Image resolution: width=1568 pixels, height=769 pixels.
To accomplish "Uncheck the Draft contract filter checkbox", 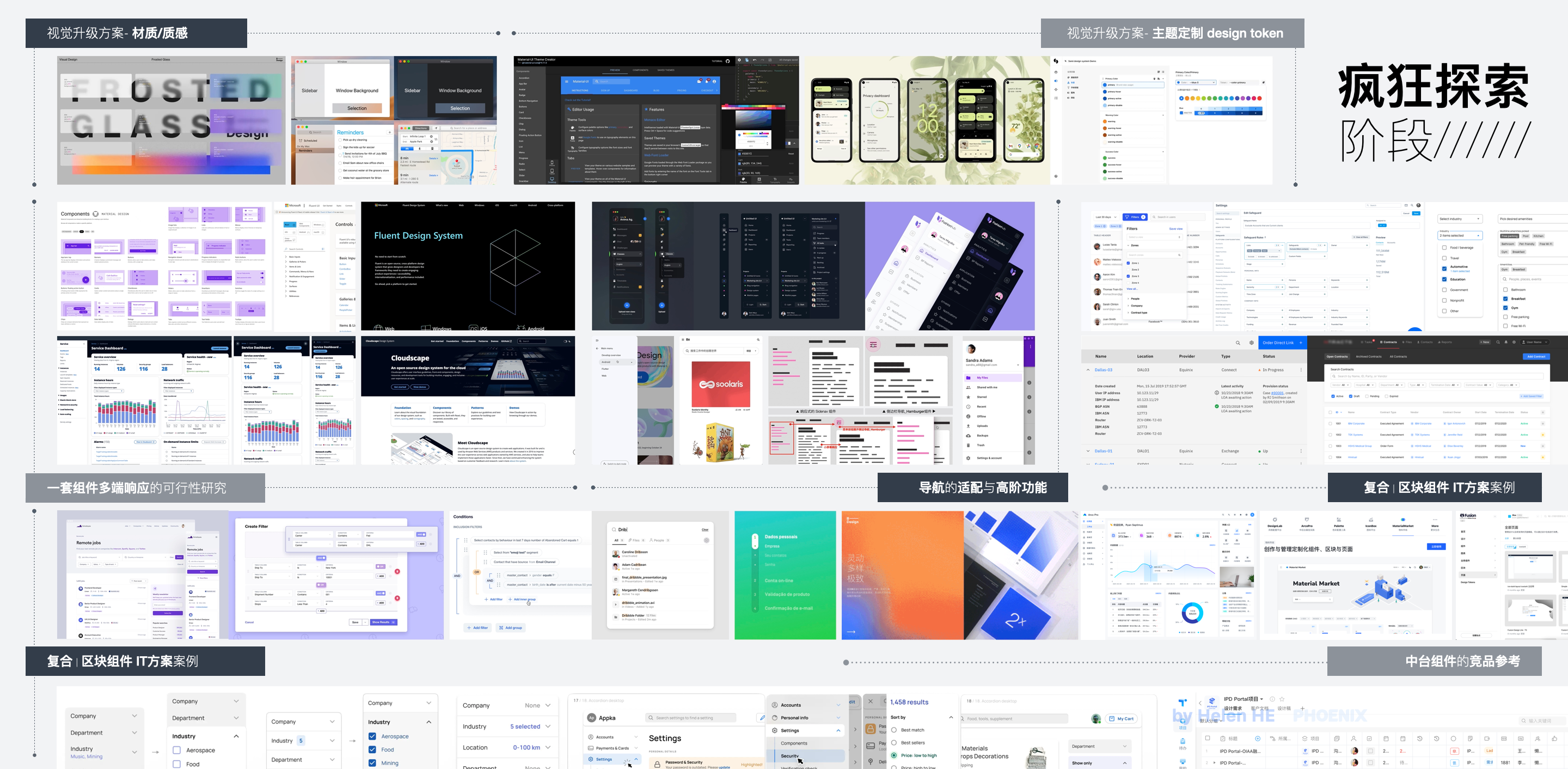I will (1350, 396).
